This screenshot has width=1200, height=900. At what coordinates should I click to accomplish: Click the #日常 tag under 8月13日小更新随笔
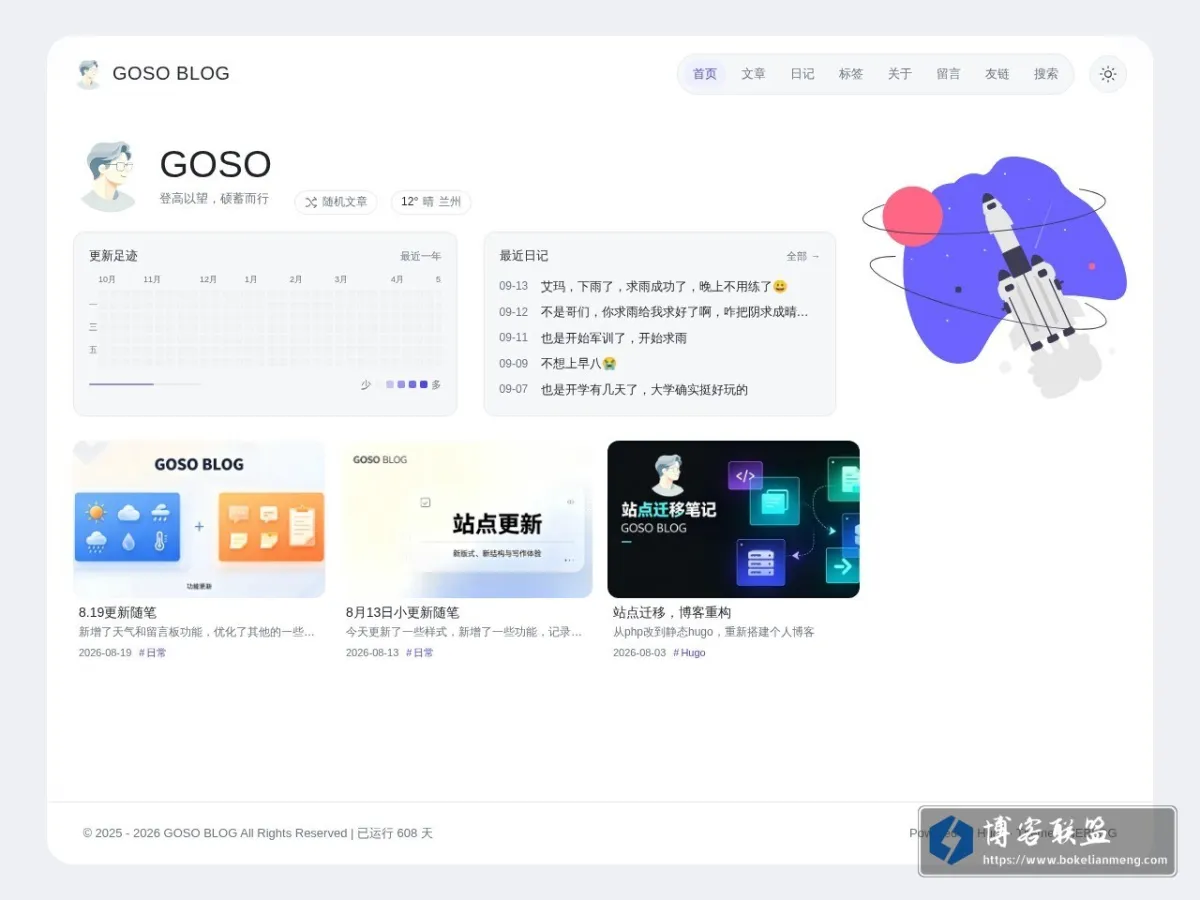coord(420,653)
